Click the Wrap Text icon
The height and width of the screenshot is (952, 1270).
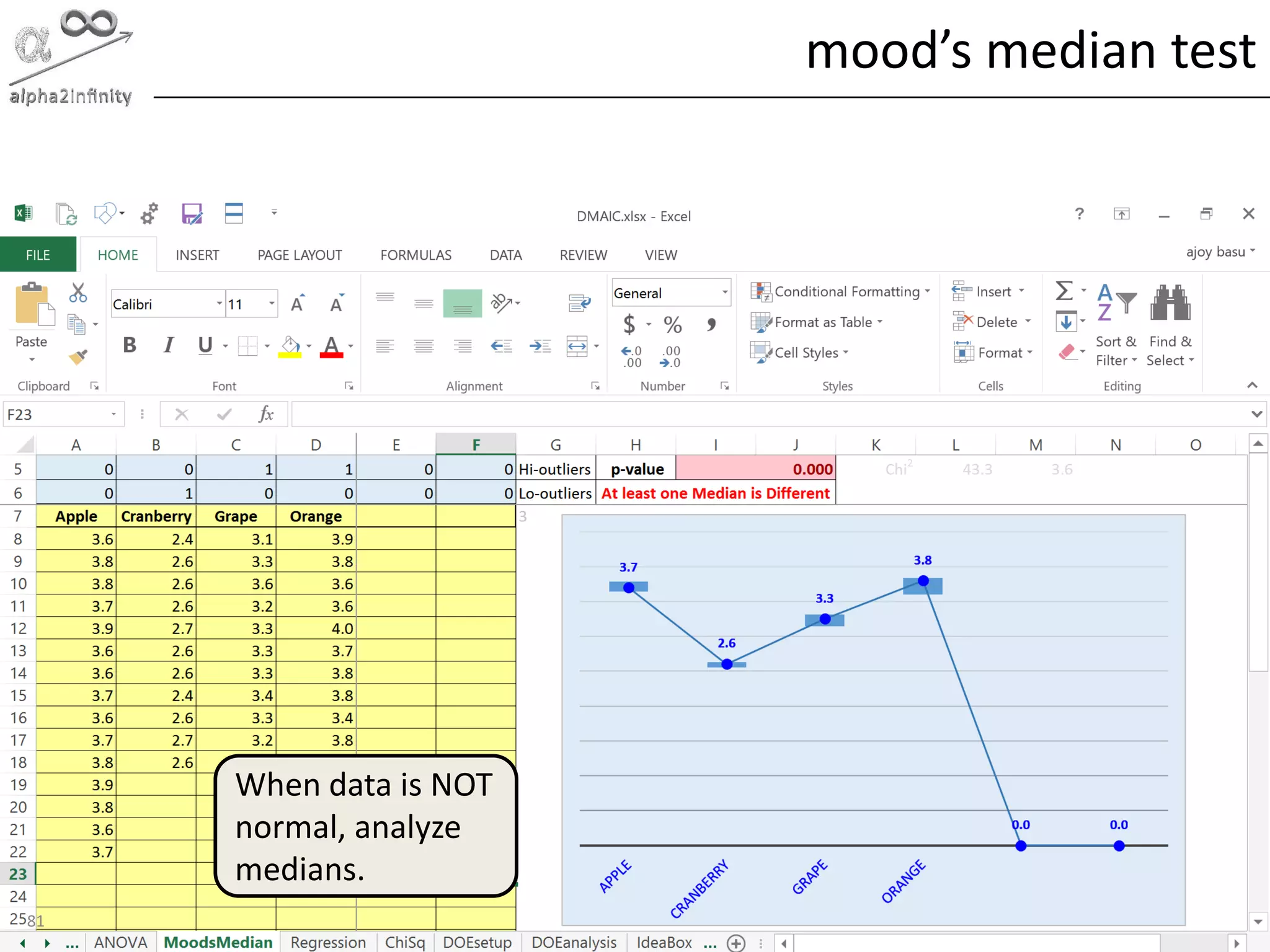click(x=579, y=303)
